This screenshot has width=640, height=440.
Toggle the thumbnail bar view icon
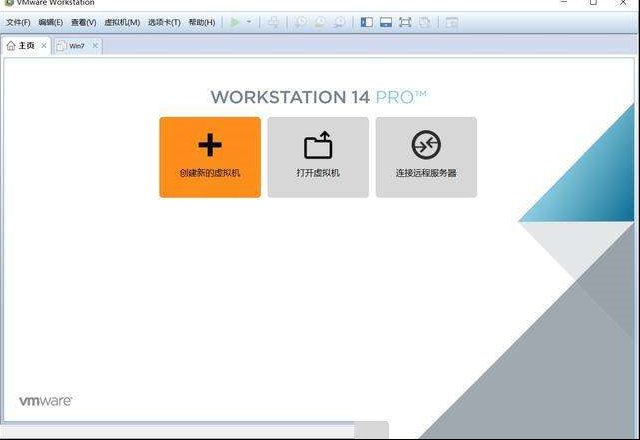click(386, 22)
